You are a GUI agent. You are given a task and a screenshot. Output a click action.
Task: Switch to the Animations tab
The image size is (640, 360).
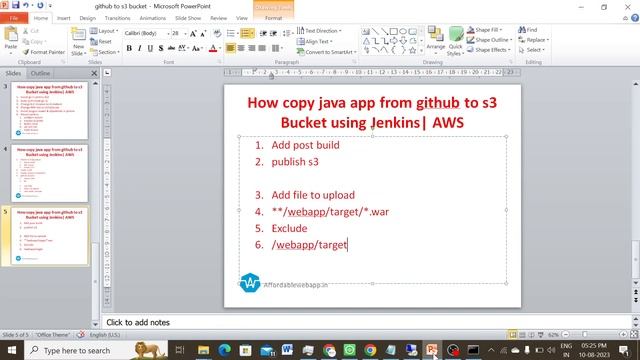click(153, 18)
